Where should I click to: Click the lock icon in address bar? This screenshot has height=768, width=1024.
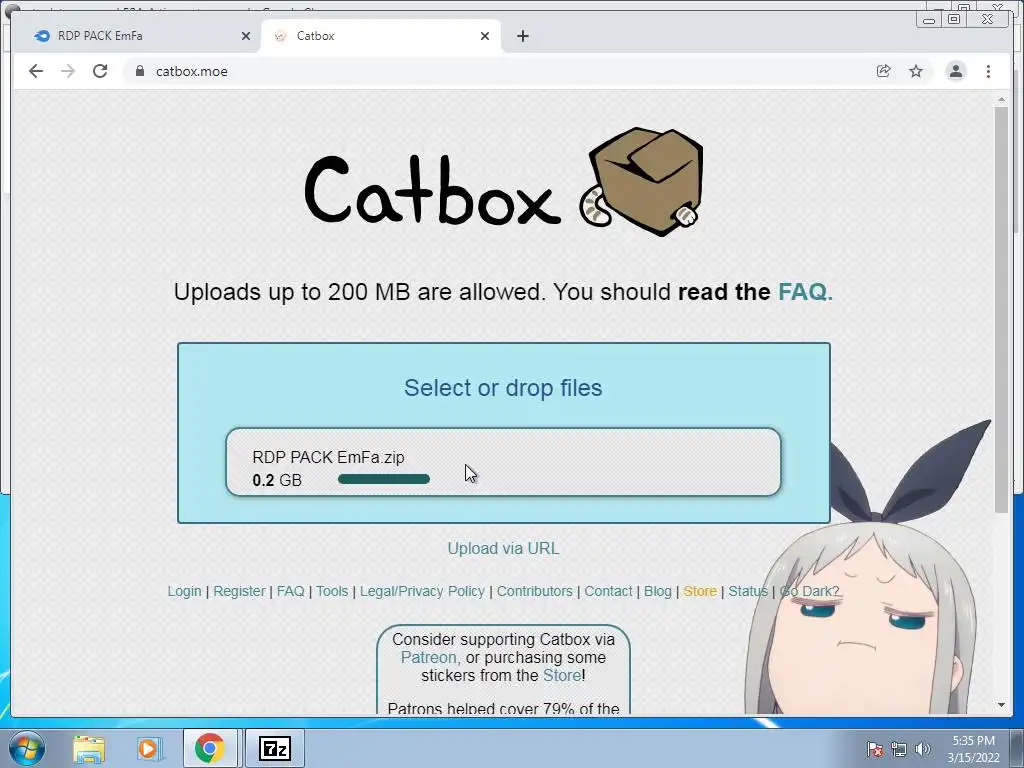[139, 71]
